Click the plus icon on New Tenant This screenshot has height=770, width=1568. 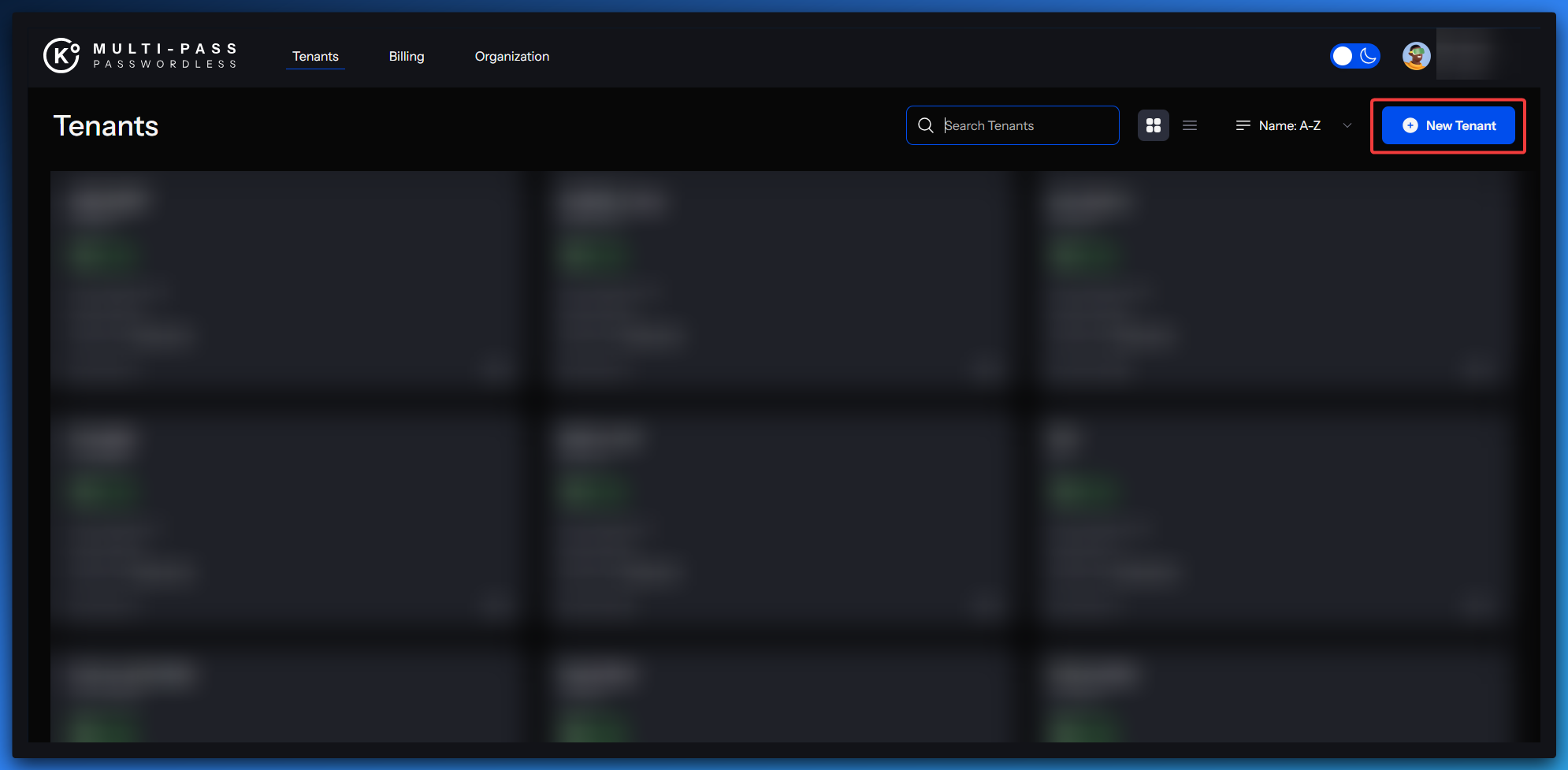[1410, 125]
